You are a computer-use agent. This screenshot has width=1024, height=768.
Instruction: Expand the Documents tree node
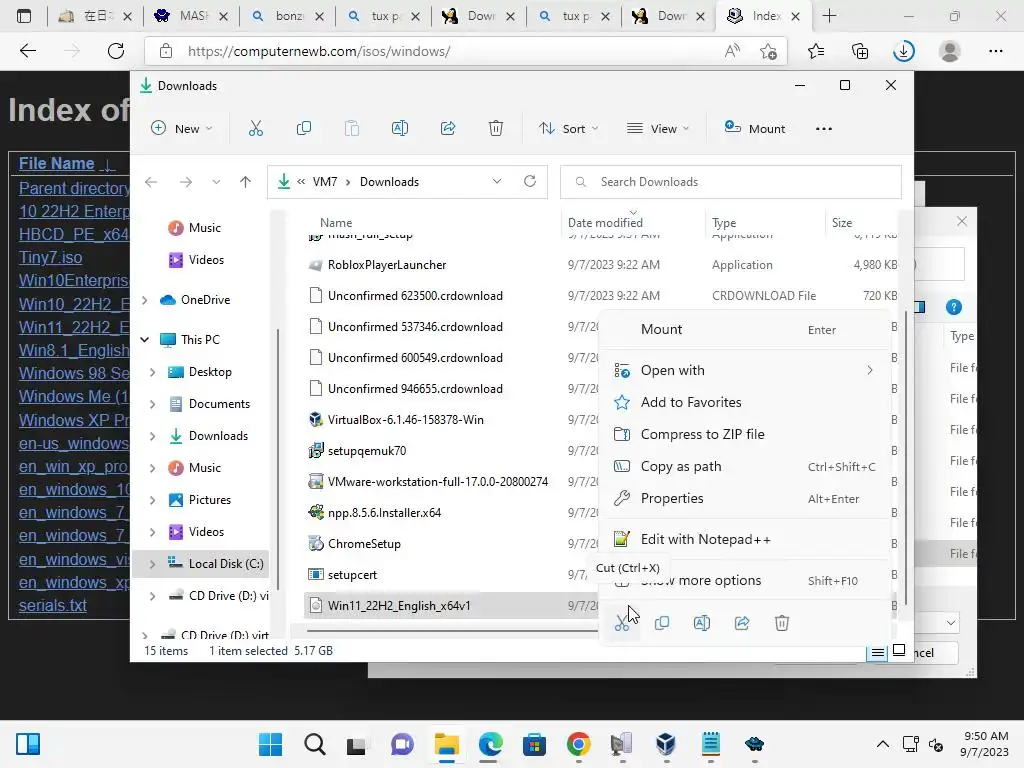(x=152, y=404)
